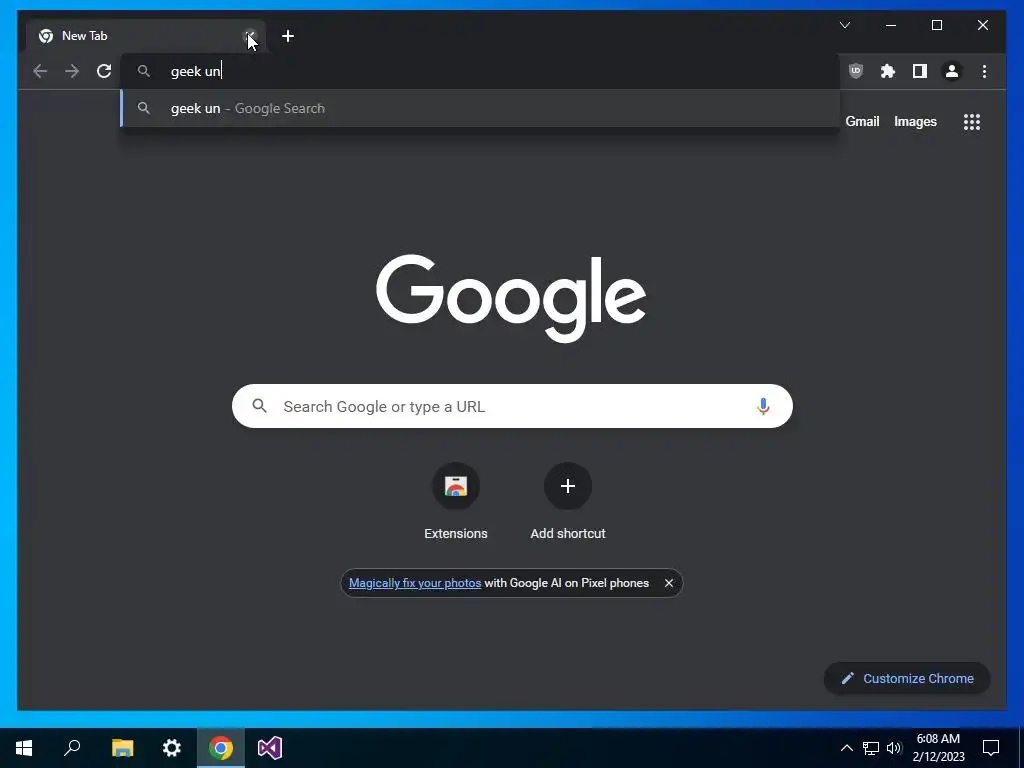Close the New Tab tab

click(250, 36)
